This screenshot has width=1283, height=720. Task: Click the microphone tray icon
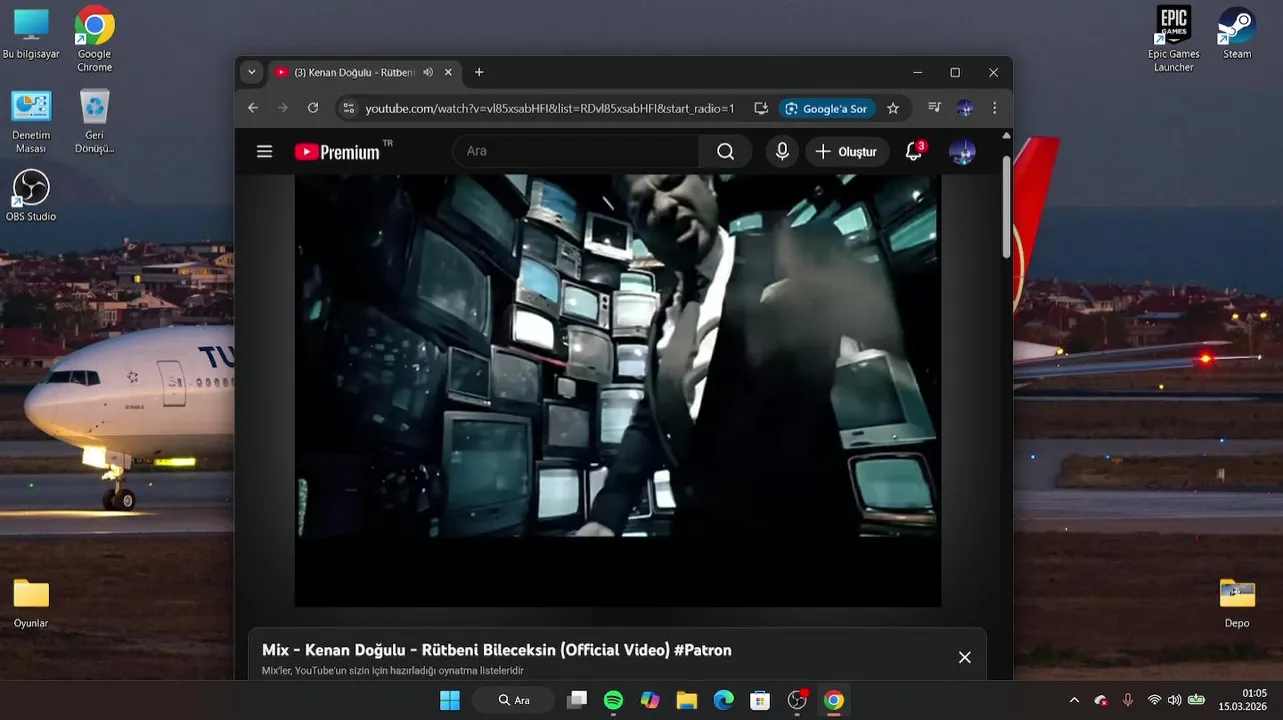pyautogui.click(x=1128, y=700)
